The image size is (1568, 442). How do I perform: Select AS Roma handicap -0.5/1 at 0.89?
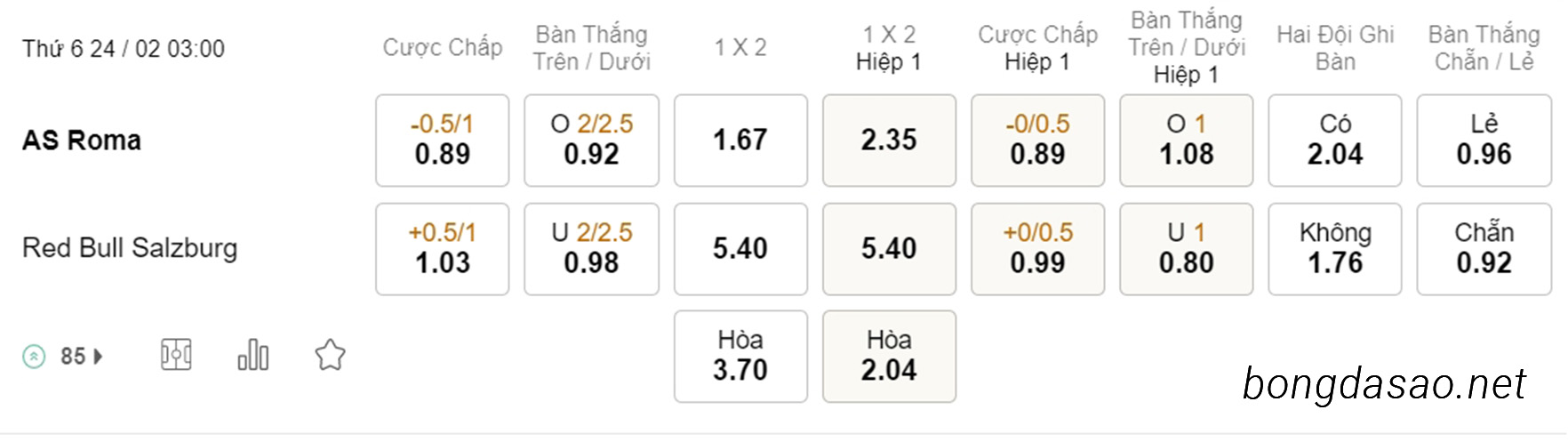[x=443, y=141]
